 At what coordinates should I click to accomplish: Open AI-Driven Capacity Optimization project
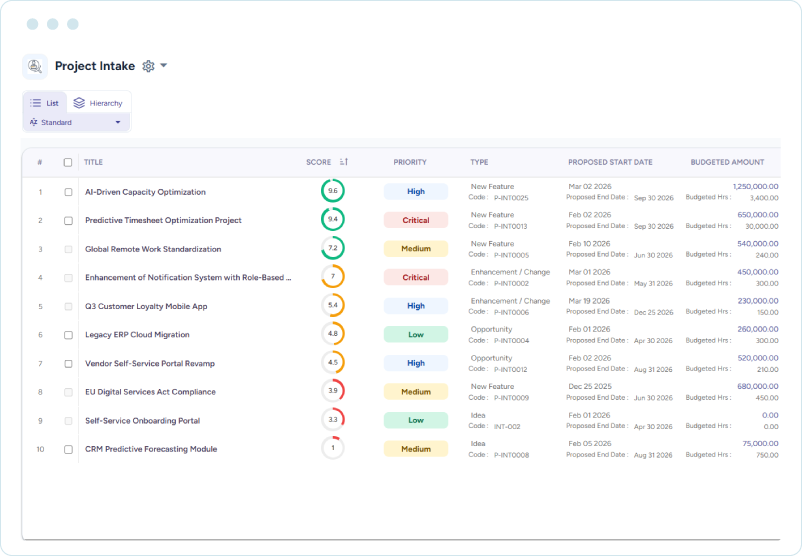coord(145,192)
